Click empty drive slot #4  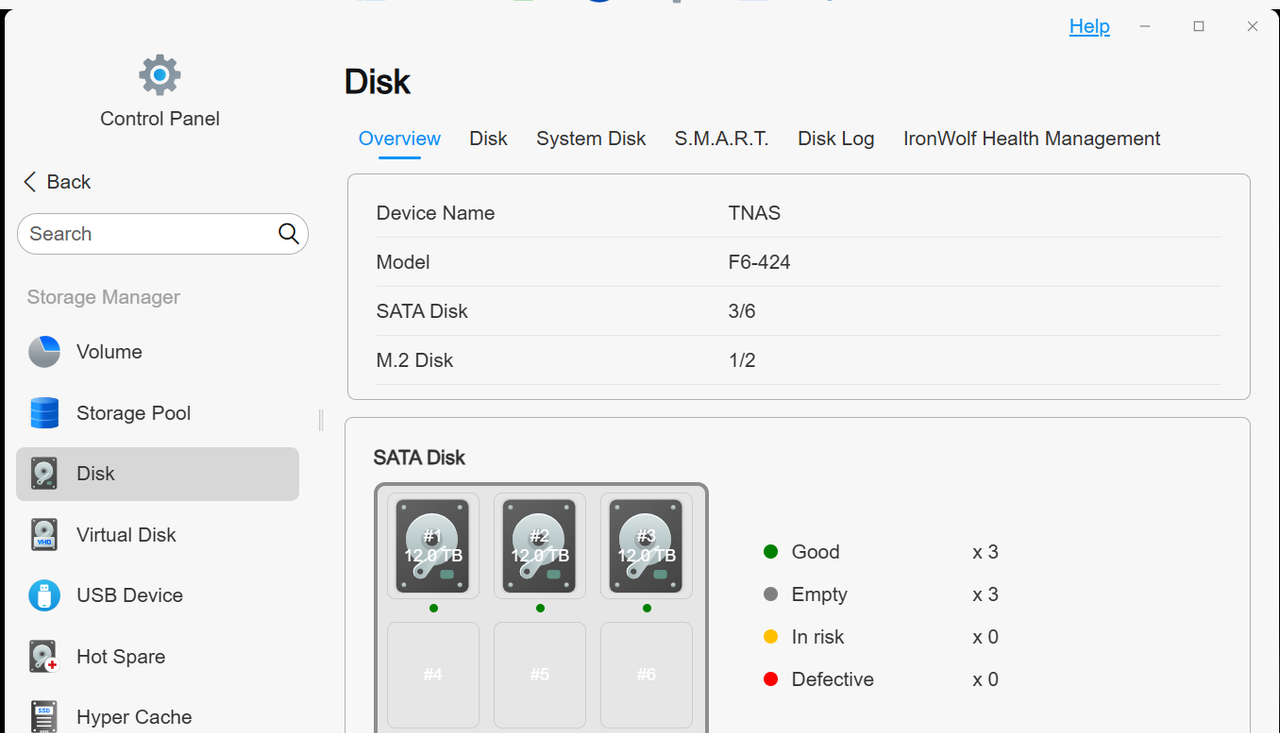click(433, 675)
